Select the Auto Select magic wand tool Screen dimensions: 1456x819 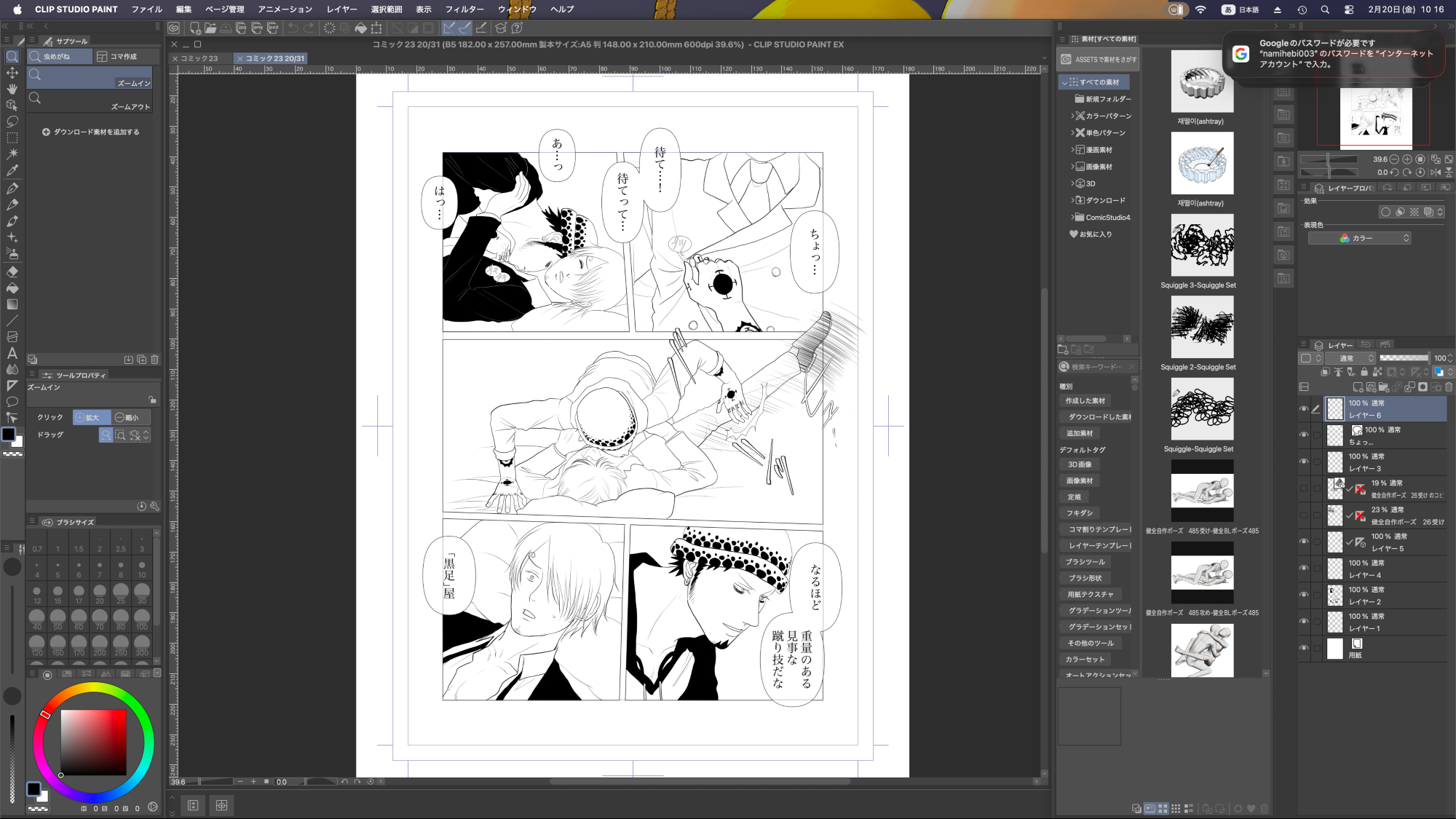(x=12, y=154)
